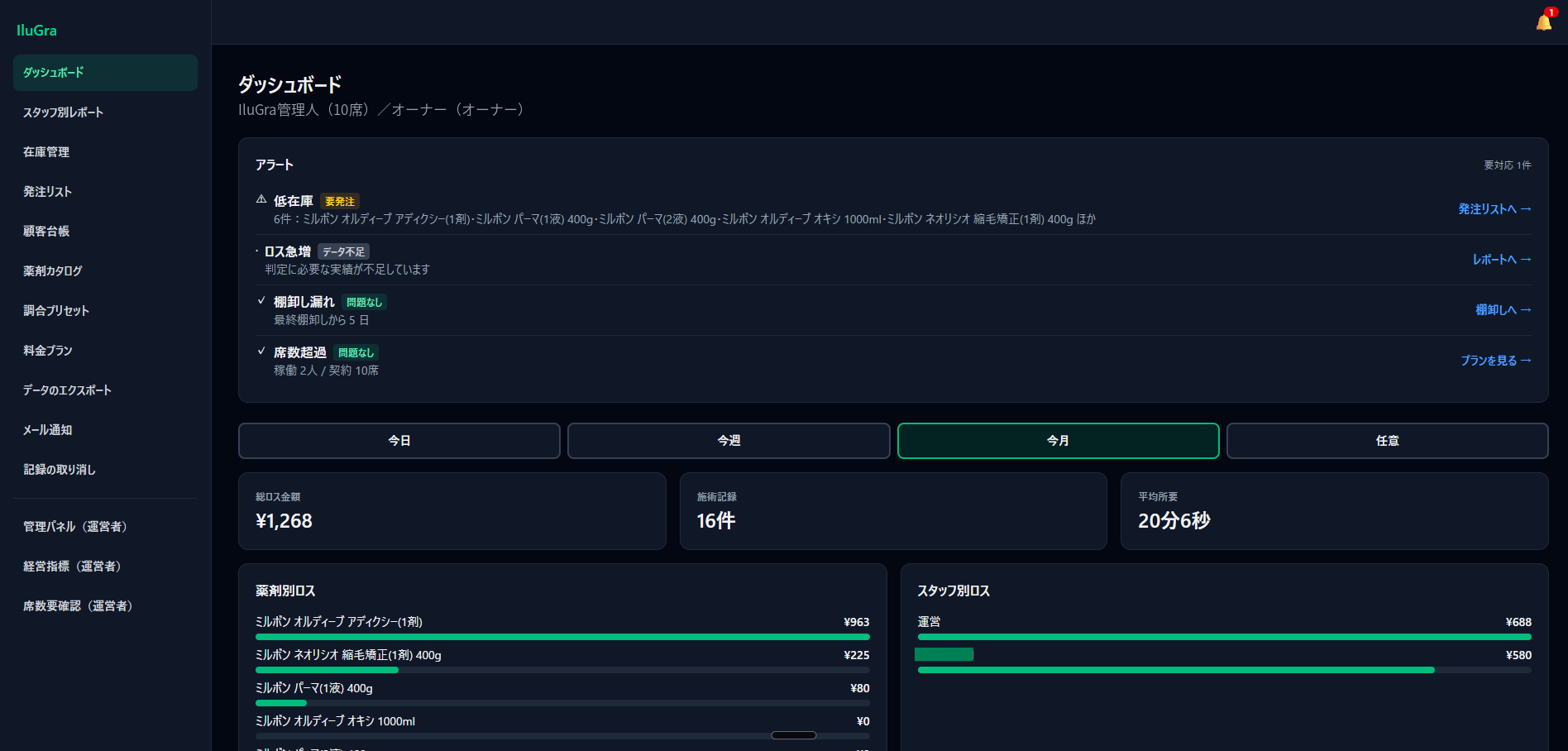
Task: Select the 今月 period tab
Action: click(x=1059, y=441)
